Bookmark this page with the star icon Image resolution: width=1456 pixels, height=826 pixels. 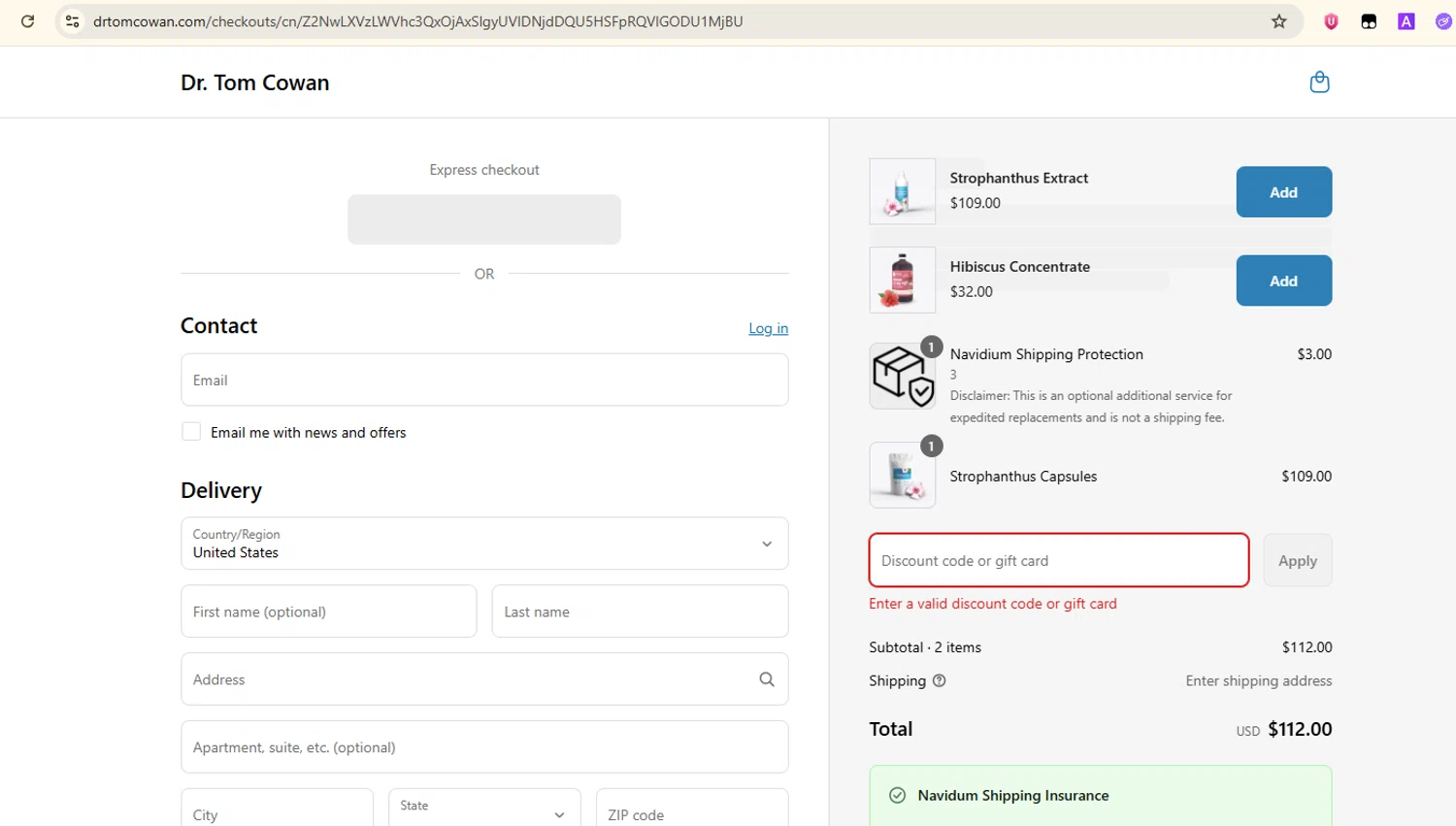[x=1279, y=21]
